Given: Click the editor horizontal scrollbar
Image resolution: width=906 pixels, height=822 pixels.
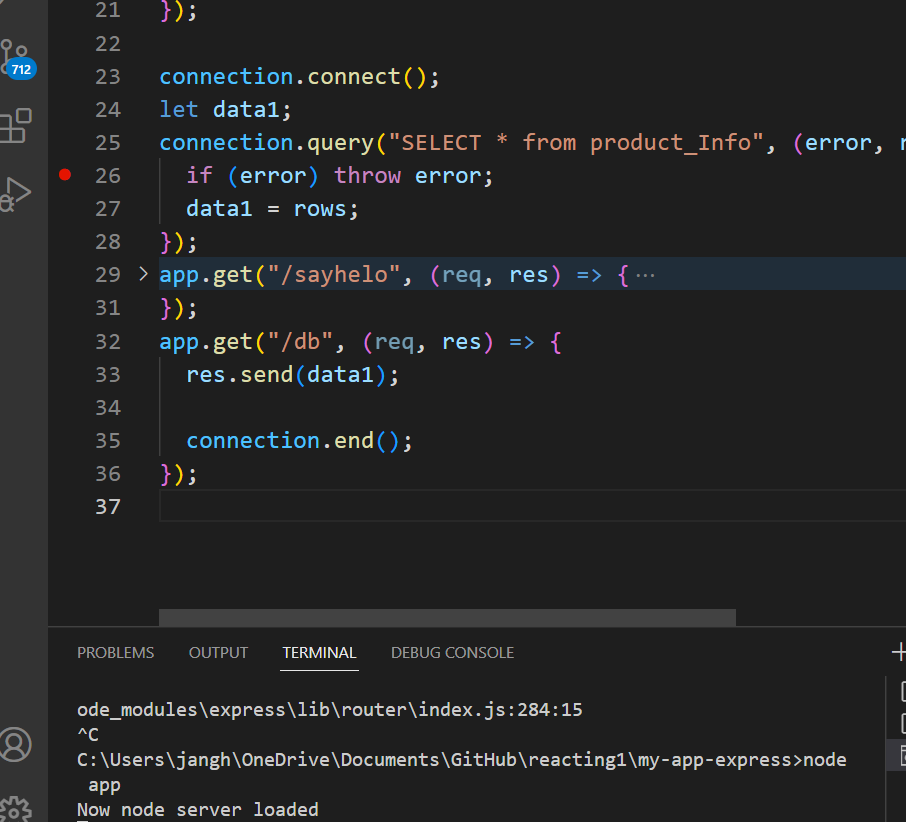Looking at the screenshot, I should (447, 618).
